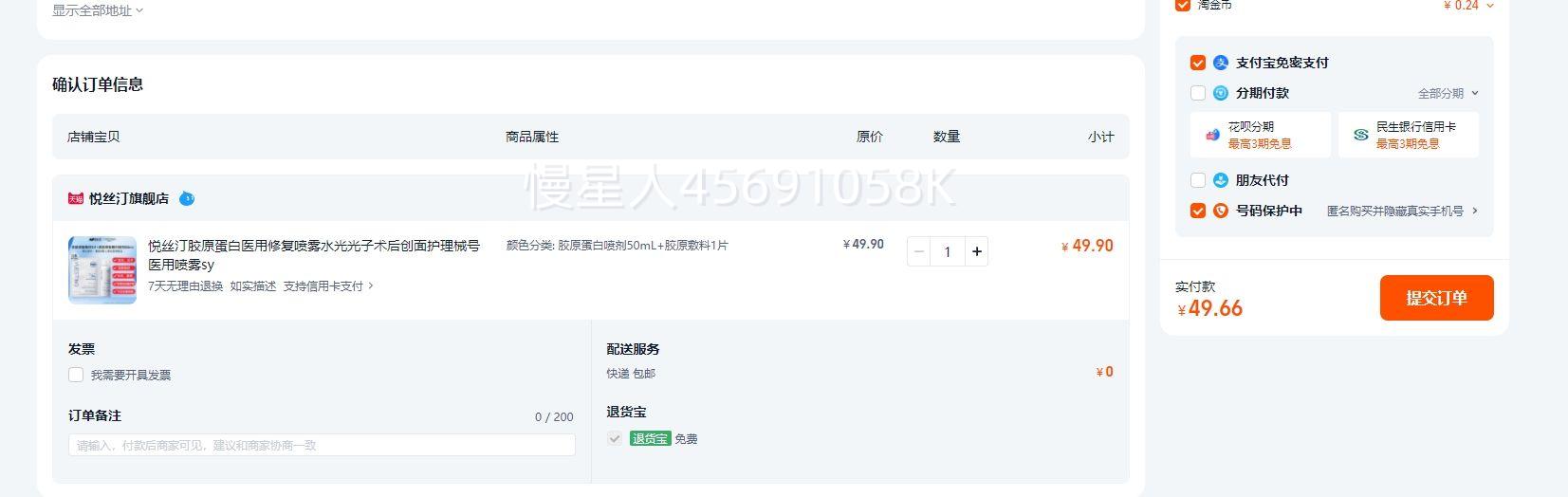The width and height of the screenshot is (1568, 497).
Task: Click the shield icon beside 号码保护中
Action: click(x=1221, y=211)
